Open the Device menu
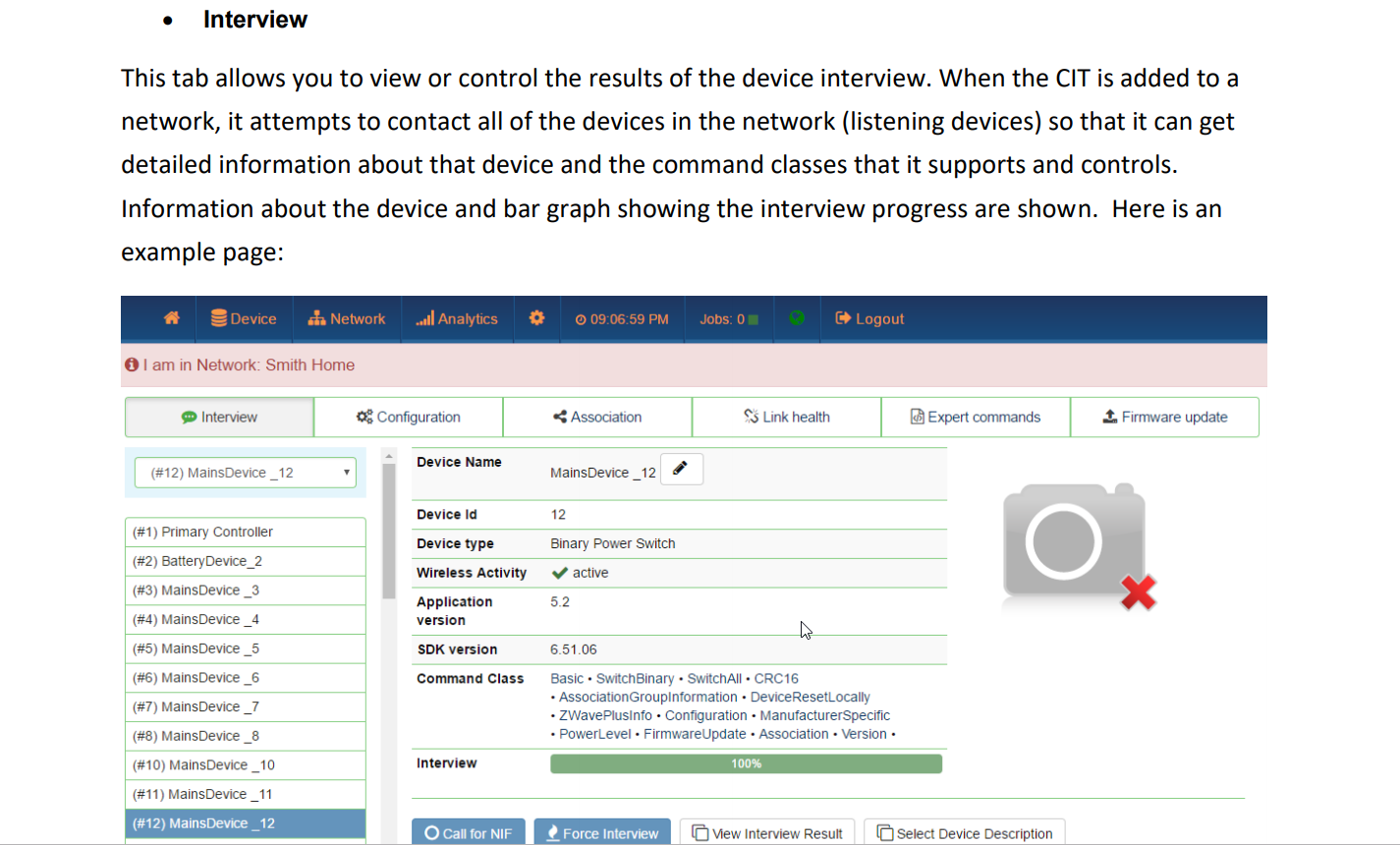This screenshot has width=1400, height=845. [244, 318]
